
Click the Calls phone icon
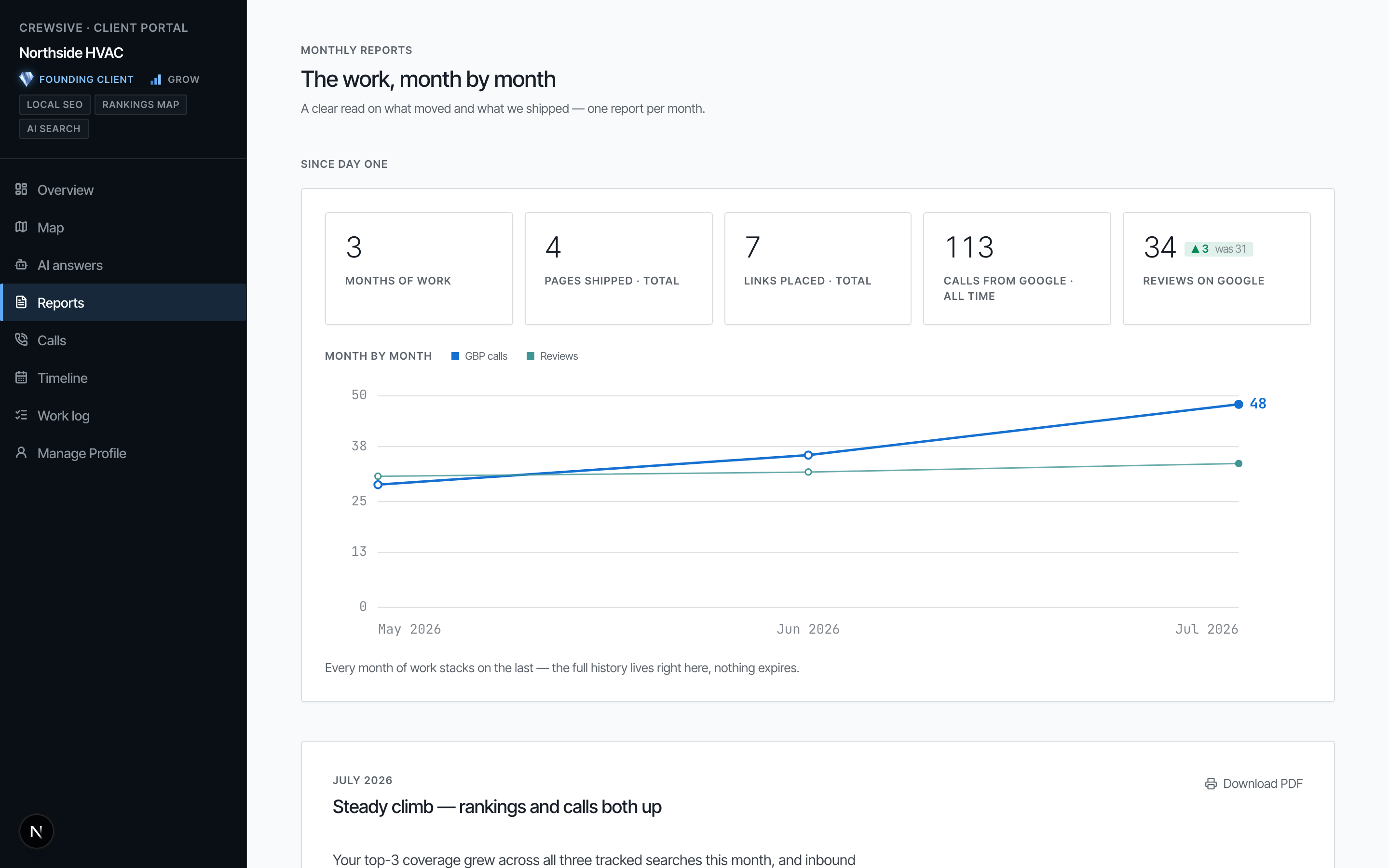(21, 340)
